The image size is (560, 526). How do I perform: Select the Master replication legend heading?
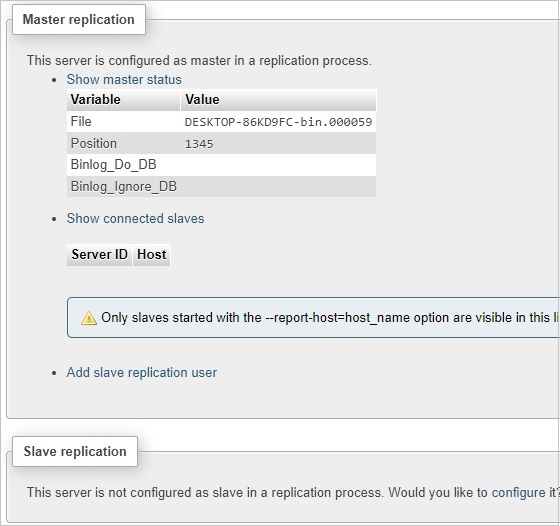click(x=79, y=20)
